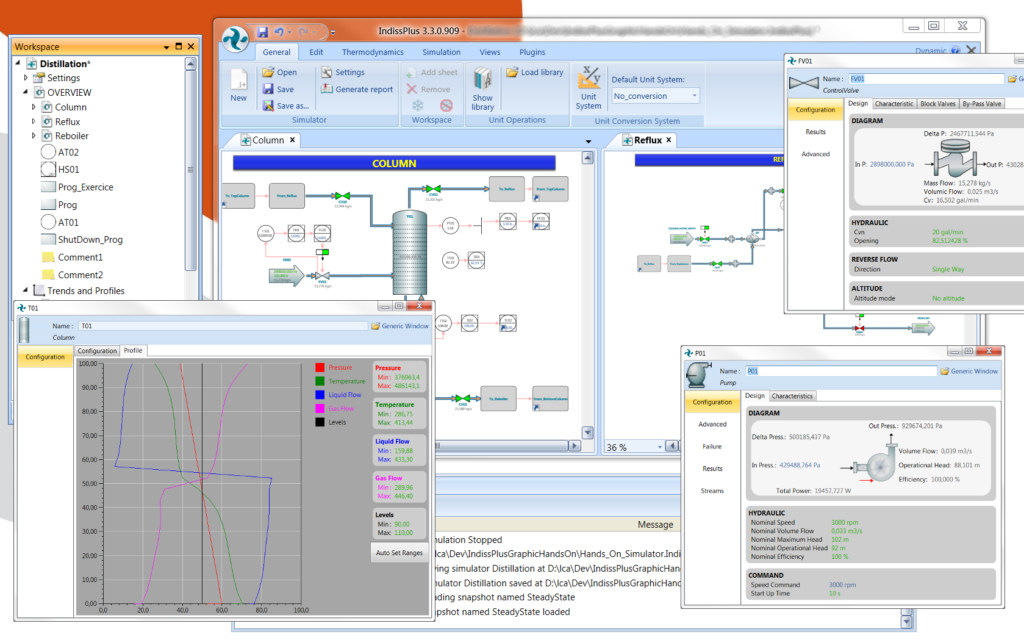
Task: Click the IndissPlus application orb button
Action: [x=234, y=36]
